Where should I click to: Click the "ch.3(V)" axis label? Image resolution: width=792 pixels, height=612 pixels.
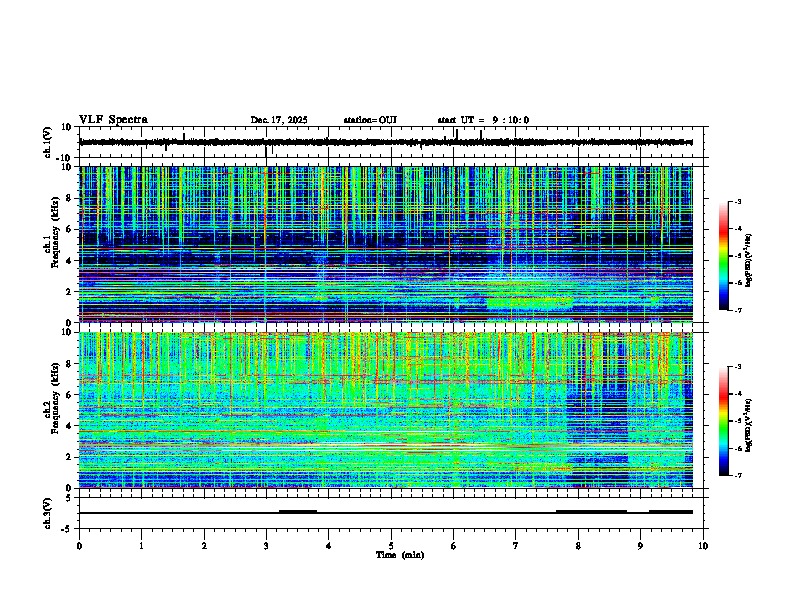48,513
